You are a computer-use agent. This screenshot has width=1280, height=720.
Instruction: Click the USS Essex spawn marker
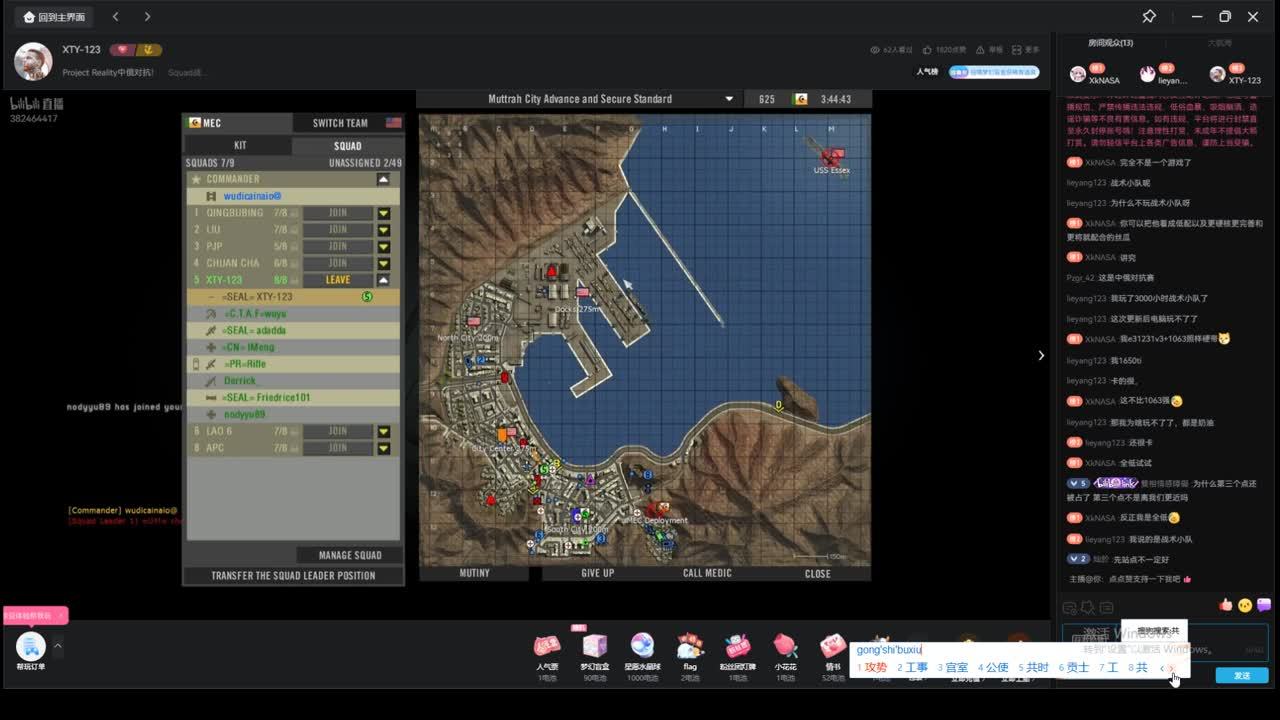tap(831, 156)
